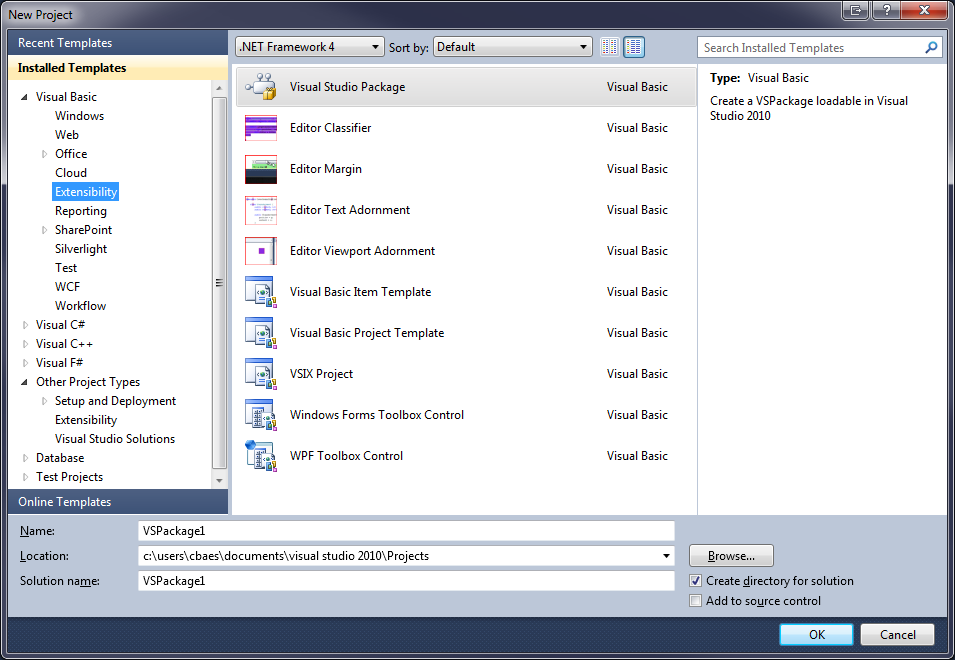Enable Add to source control checkbox

point(696,601)
